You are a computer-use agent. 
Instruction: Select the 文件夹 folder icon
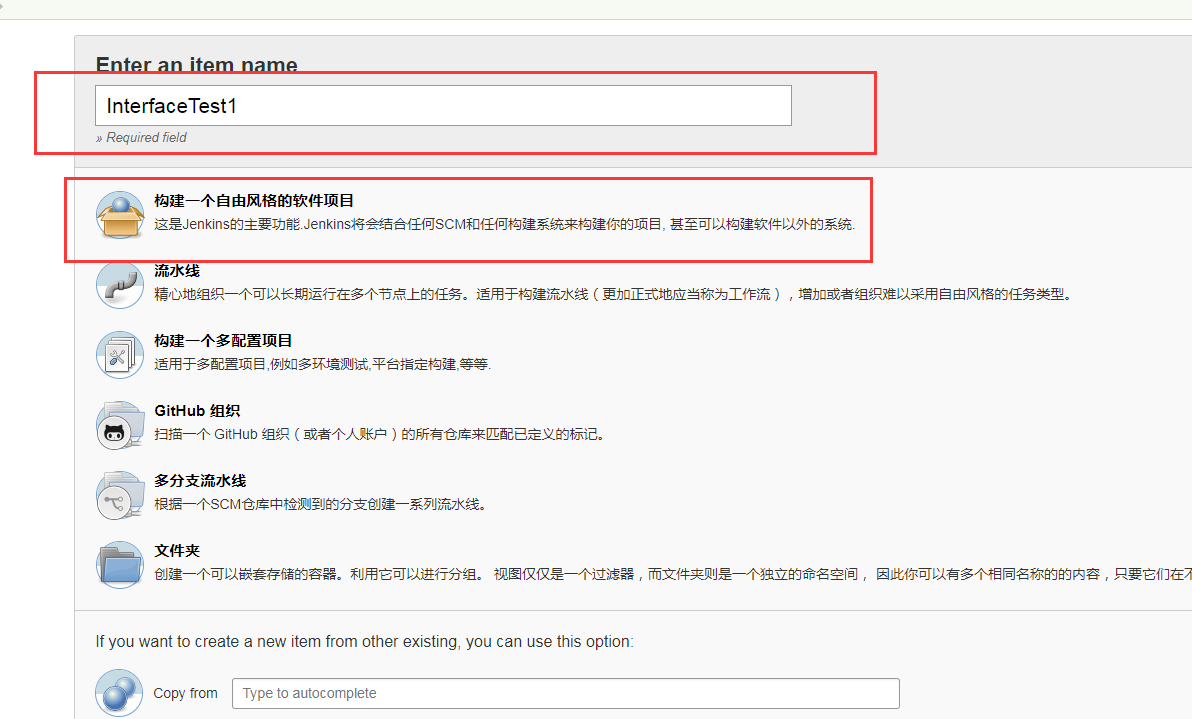120,565
